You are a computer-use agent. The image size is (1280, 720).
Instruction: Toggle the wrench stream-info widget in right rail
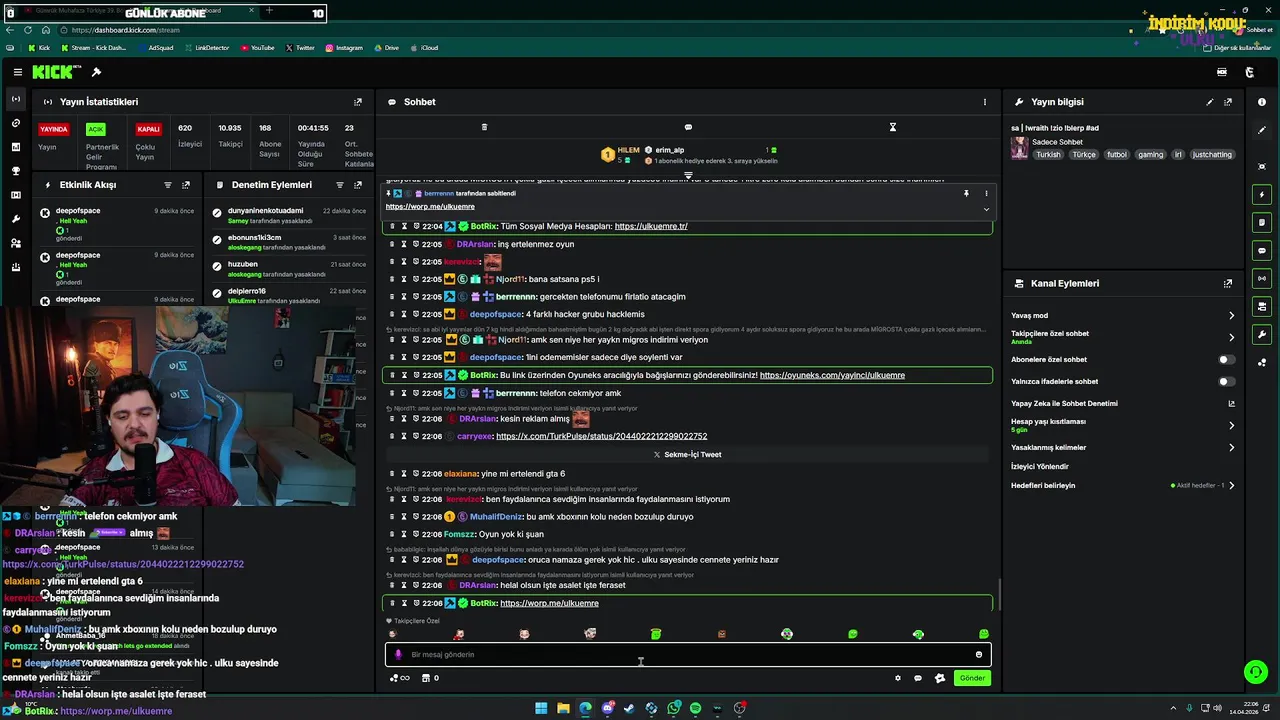click(x=1262, y=334)
